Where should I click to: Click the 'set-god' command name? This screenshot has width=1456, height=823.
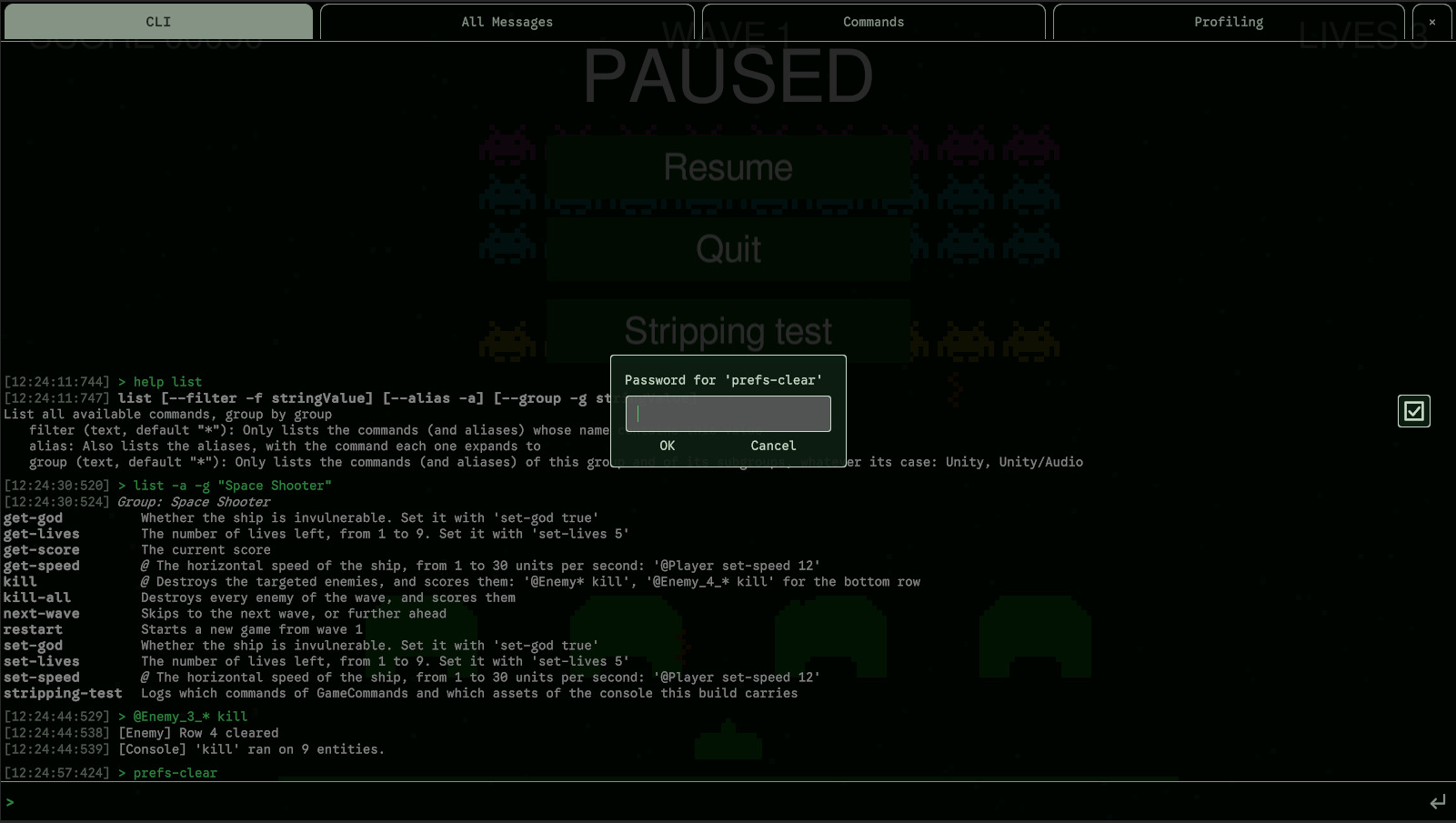[34, 646]
